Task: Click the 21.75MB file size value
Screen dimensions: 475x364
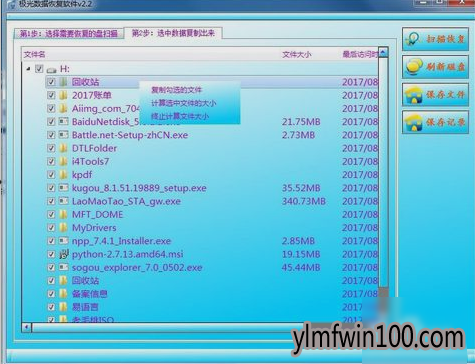Action: click(x=301, y=122)
